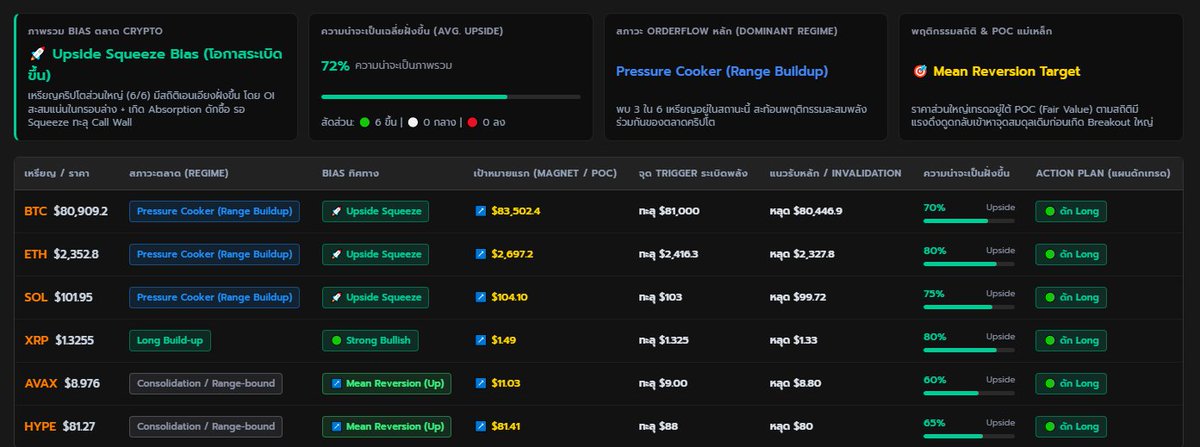This screenshot has height=447, width=1200.
Task: Click AVAX's Consolidation / Range-bound badge
Action: 206,383
